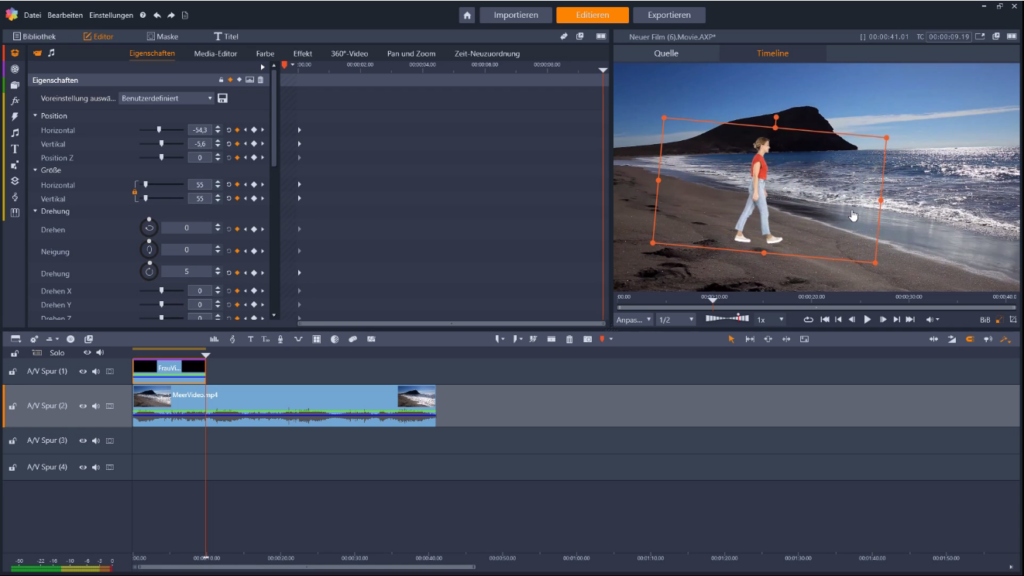Screen dimensions: 1024x576
Task: Select the clip on A/V Spur (1)
Action: click(169, 370)
